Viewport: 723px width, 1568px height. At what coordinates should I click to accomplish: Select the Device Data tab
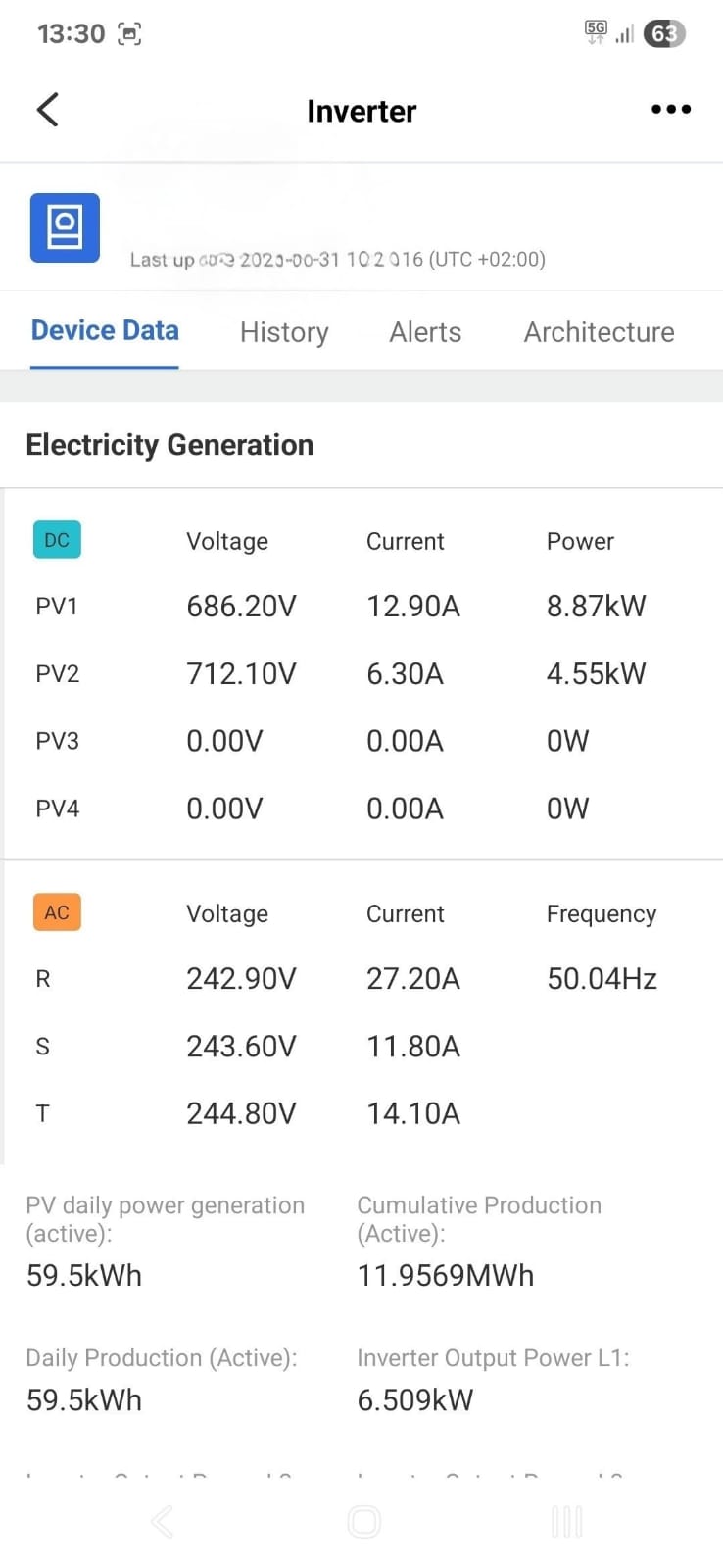pyautogui.click(x=105, y=331)
